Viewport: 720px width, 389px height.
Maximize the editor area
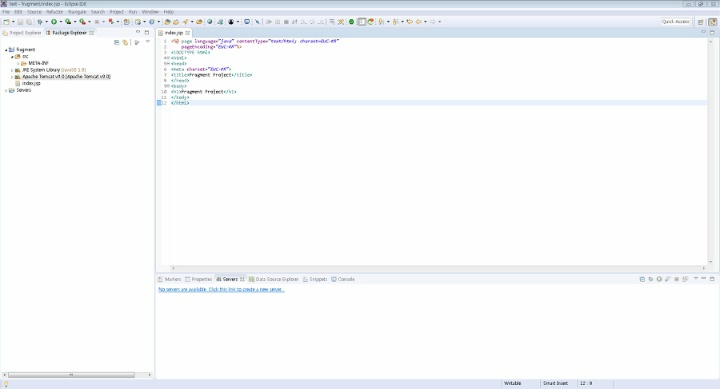coord(712,32)
